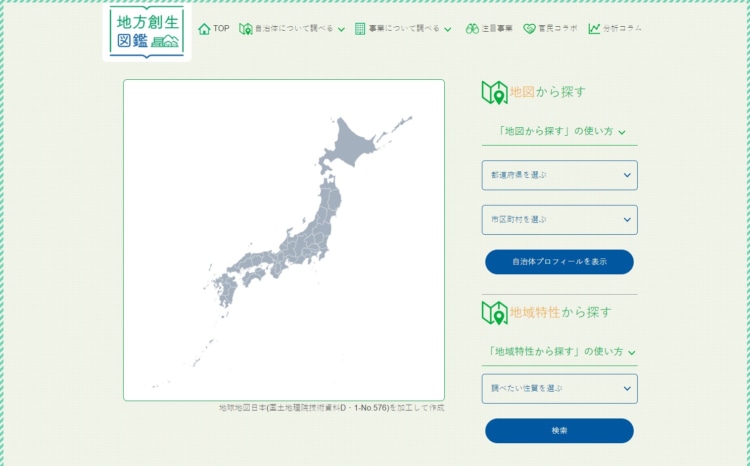Open the 事業について調べる menu
Screen dimensions: 750x466
click(403, 29)
